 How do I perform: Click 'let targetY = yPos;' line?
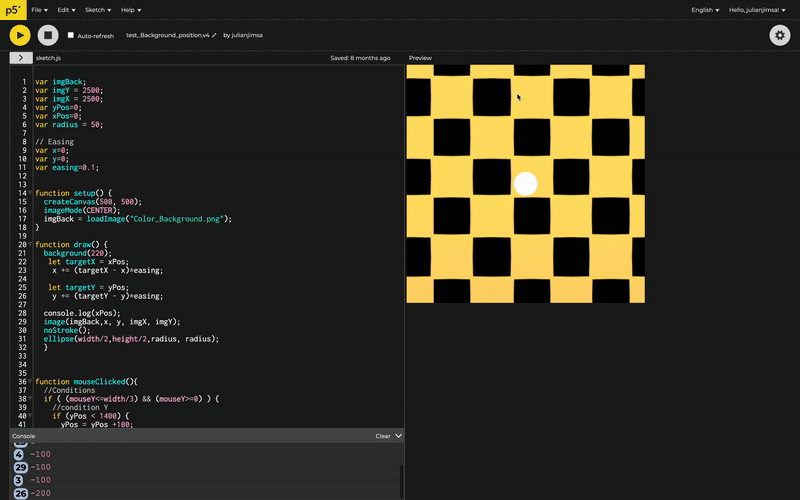[88, 287]
